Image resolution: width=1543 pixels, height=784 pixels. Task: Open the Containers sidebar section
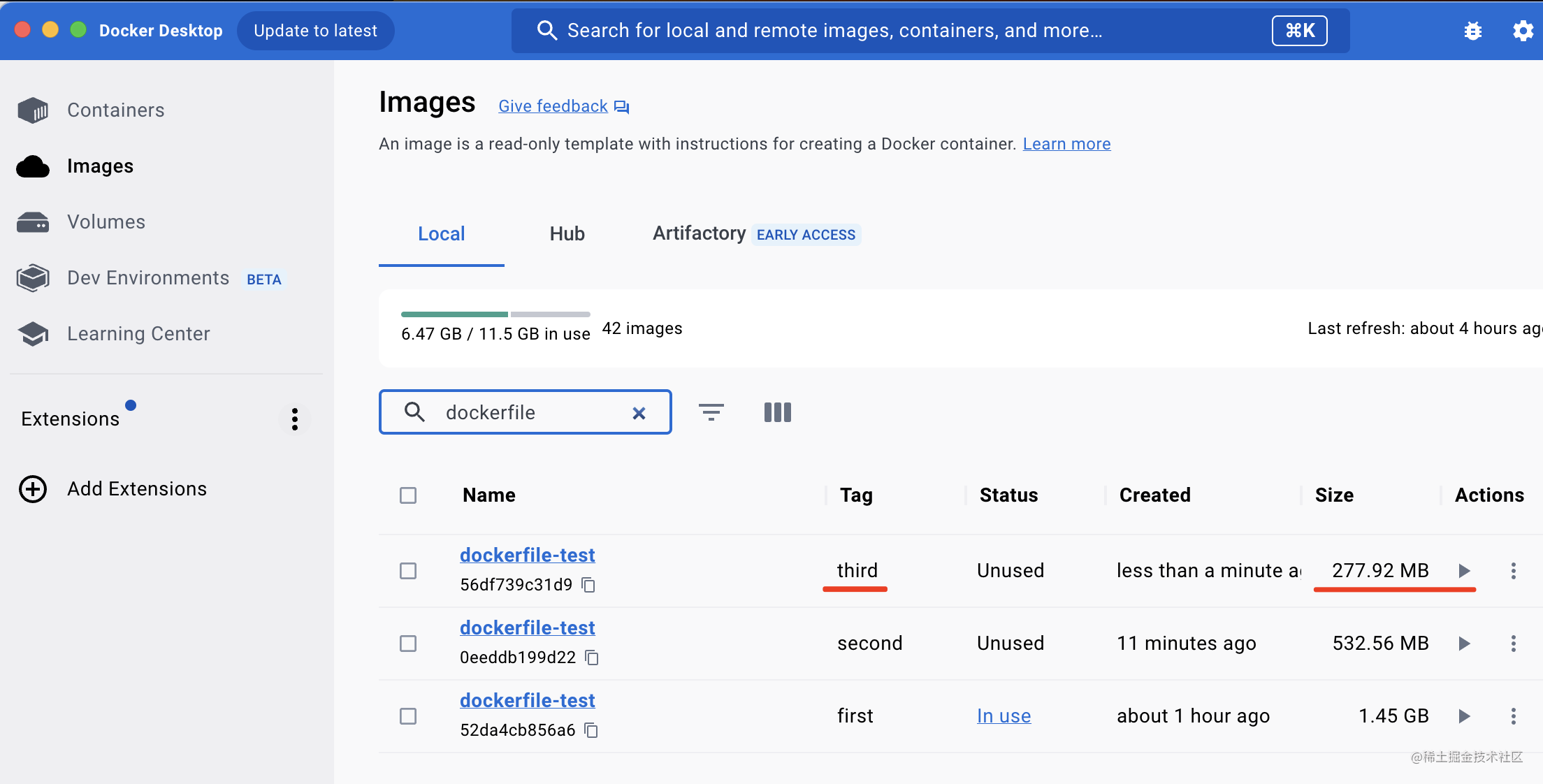coord(115,110)
